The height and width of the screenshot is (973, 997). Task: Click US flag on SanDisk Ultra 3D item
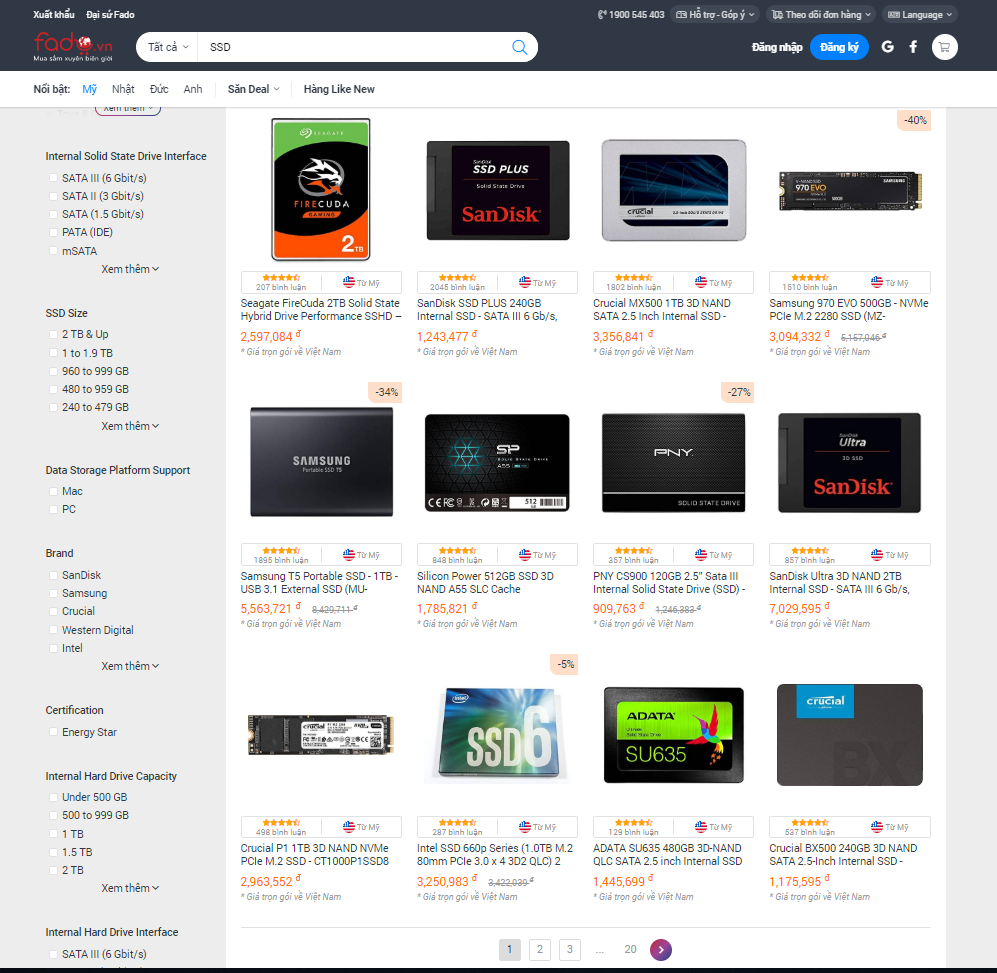pyautogui.click(x=877, y=555)
